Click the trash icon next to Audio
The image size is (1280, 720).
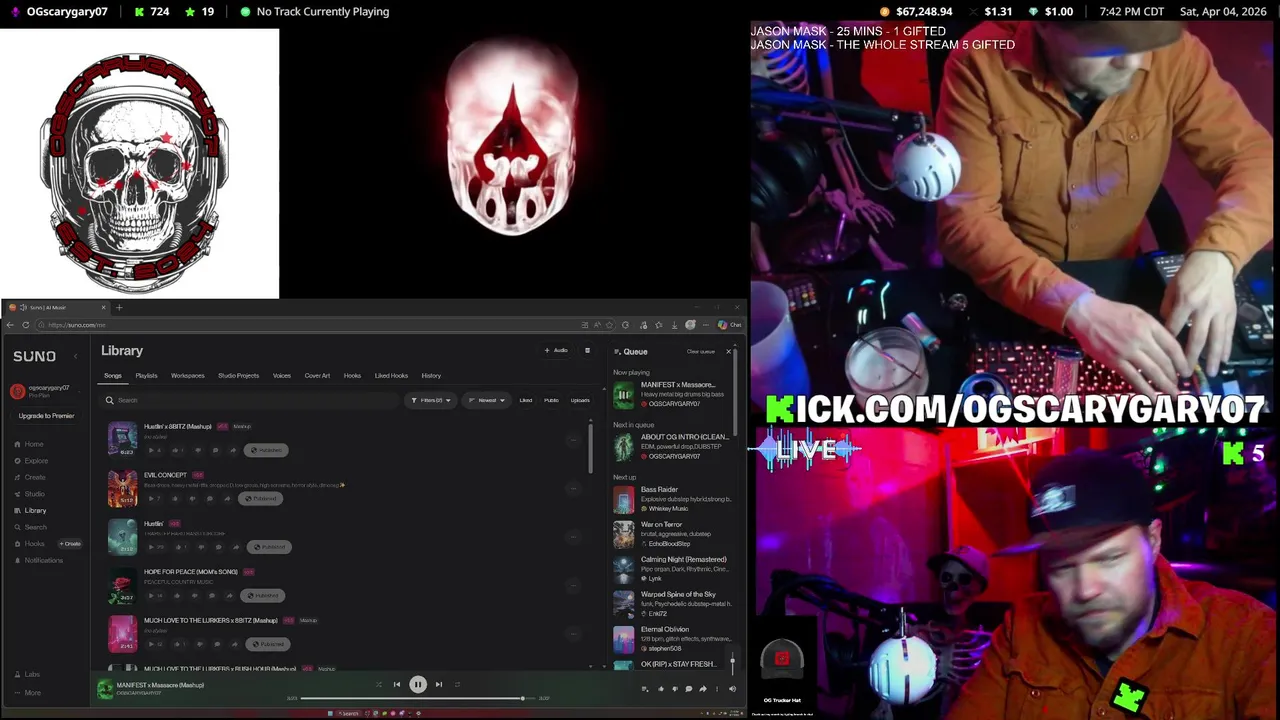point(587,350)
